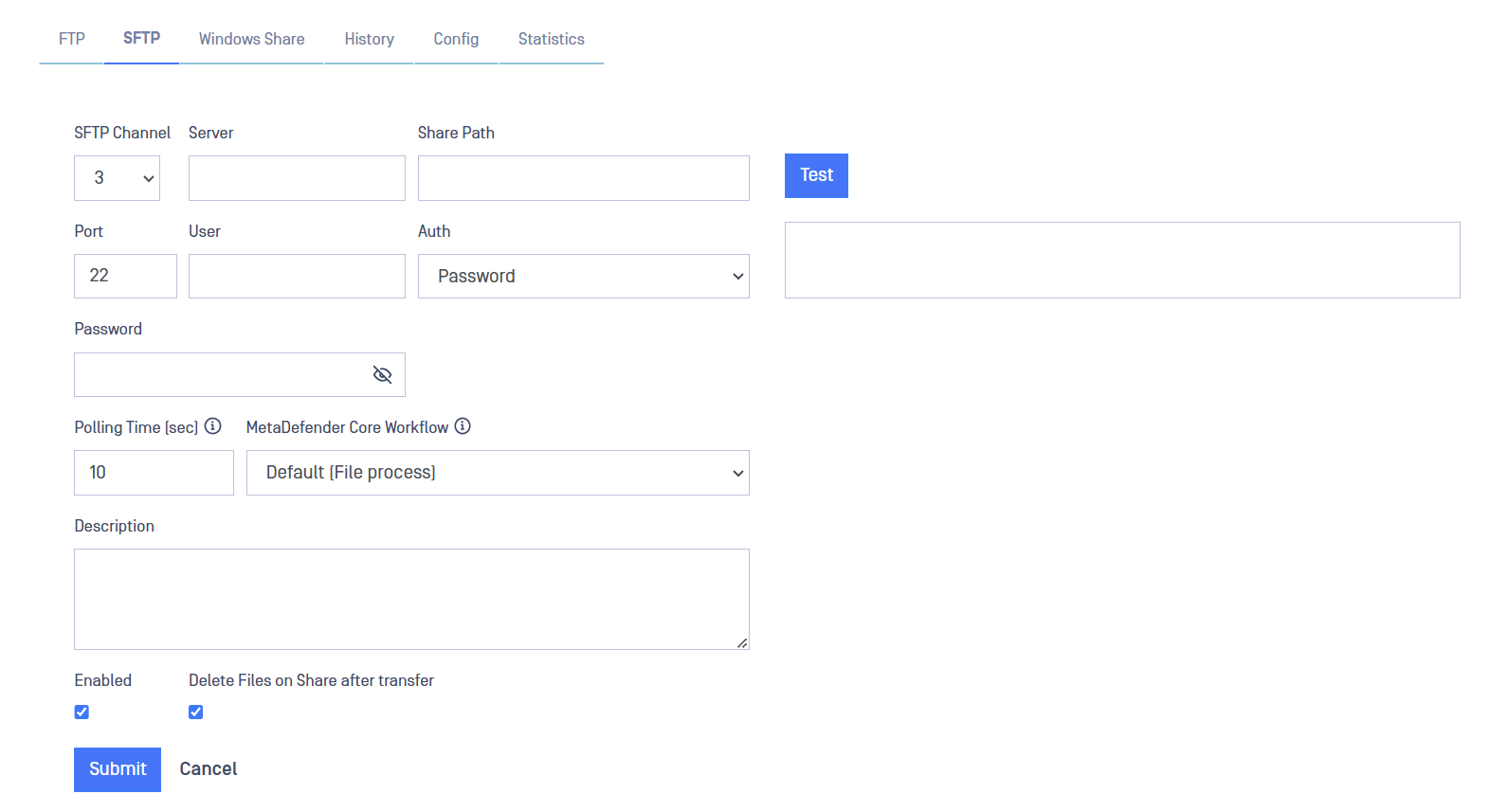Go to the History tab

pos(369,39)
